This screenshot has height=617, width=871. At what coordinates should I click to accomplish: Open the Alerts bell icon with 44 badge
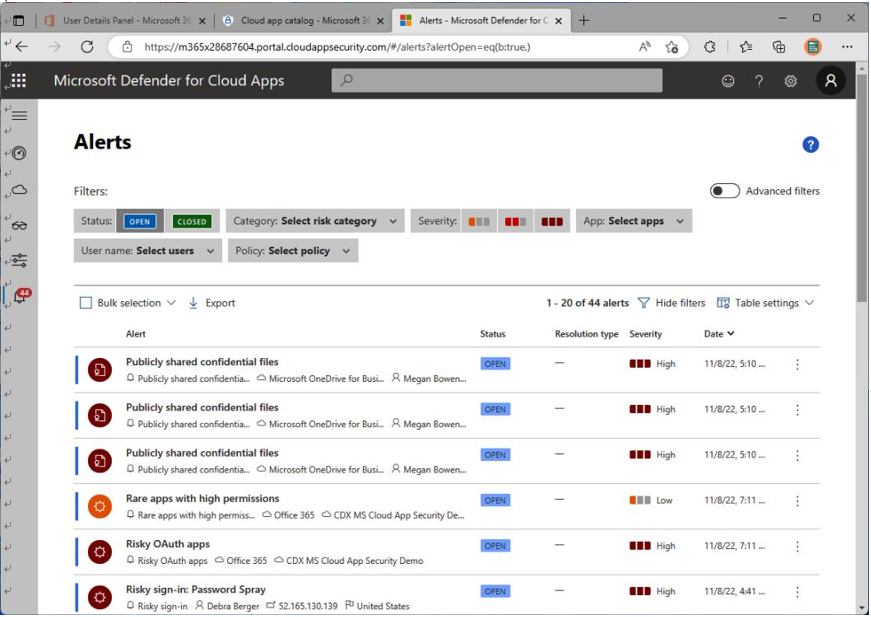21,295
